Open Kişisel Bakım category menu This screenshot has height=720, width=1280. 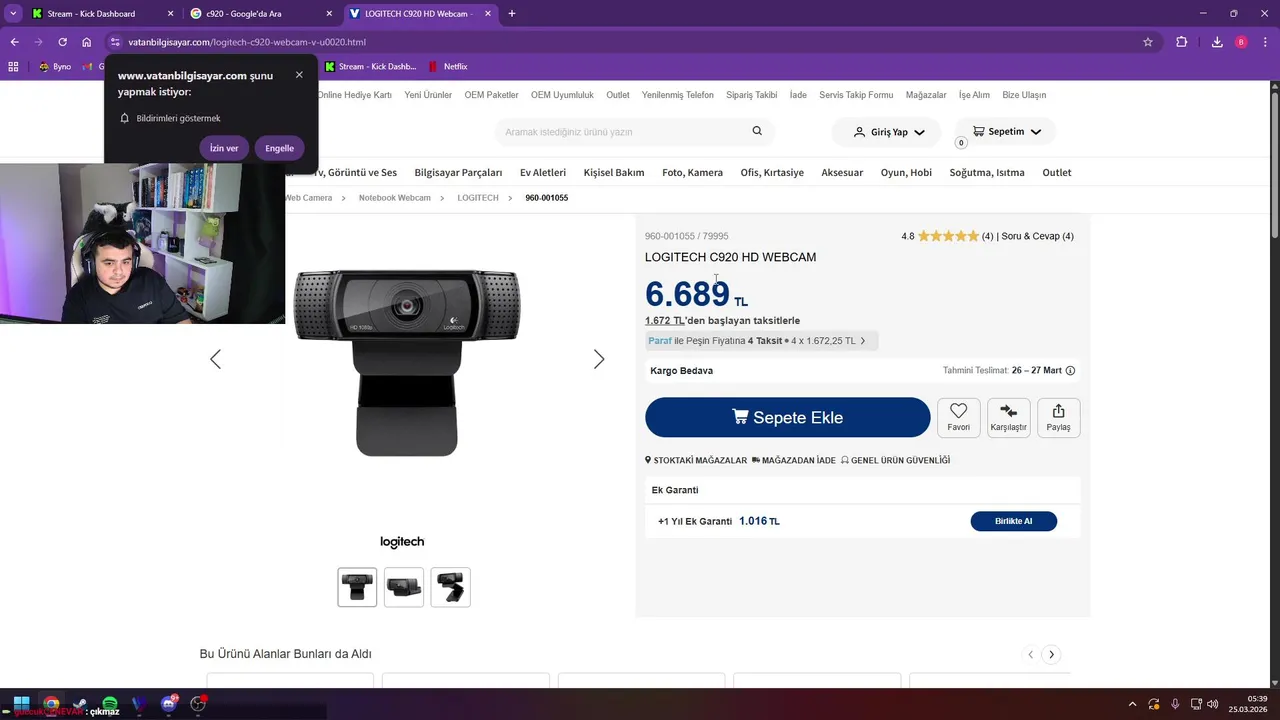click(x=614, y=172)
